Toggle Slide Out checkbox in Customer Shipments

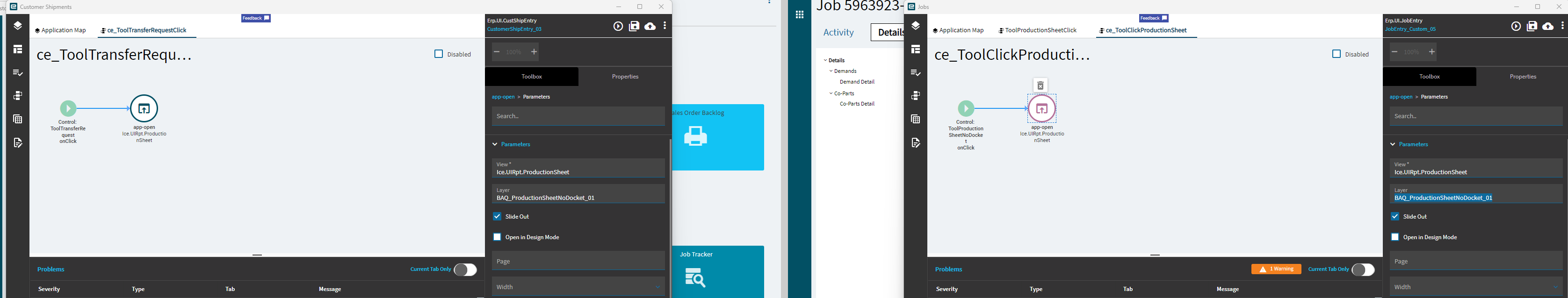(497, 217)
